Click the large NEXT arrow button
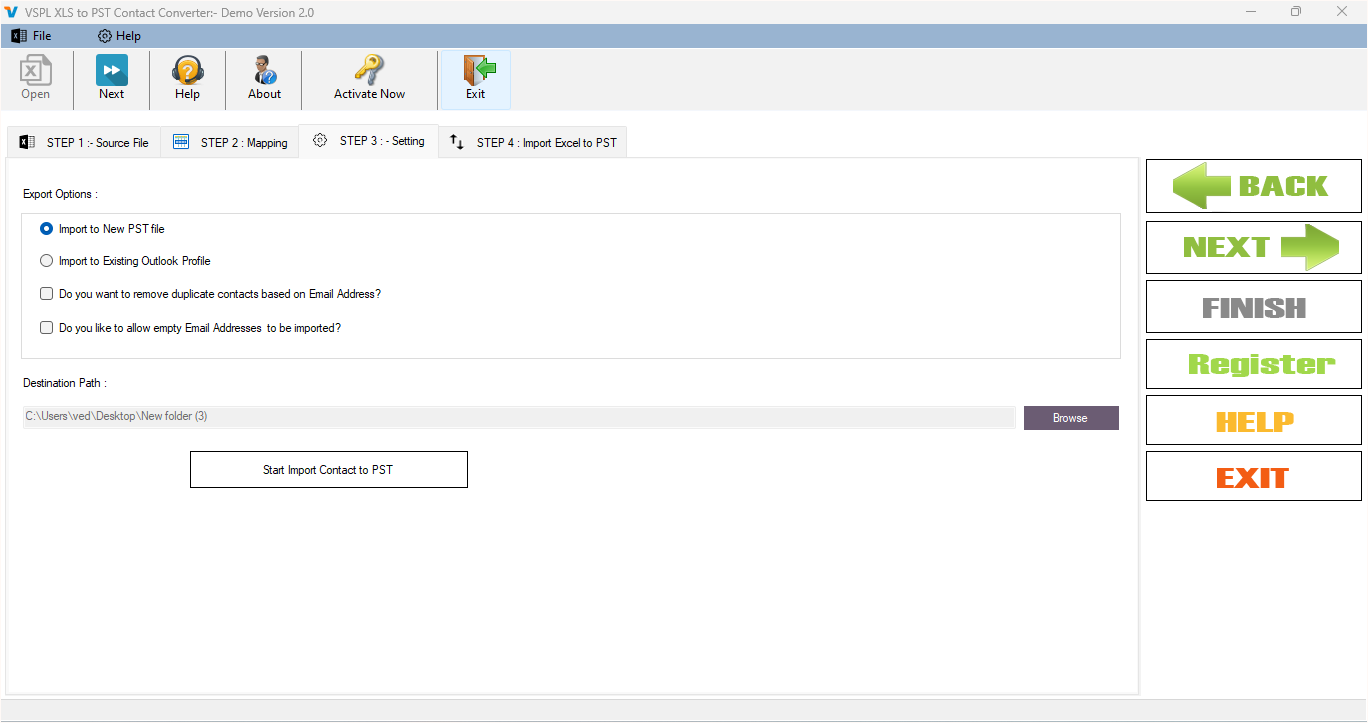The image size is (1368, 723). pyautogui.click(x=1254, y=247)
